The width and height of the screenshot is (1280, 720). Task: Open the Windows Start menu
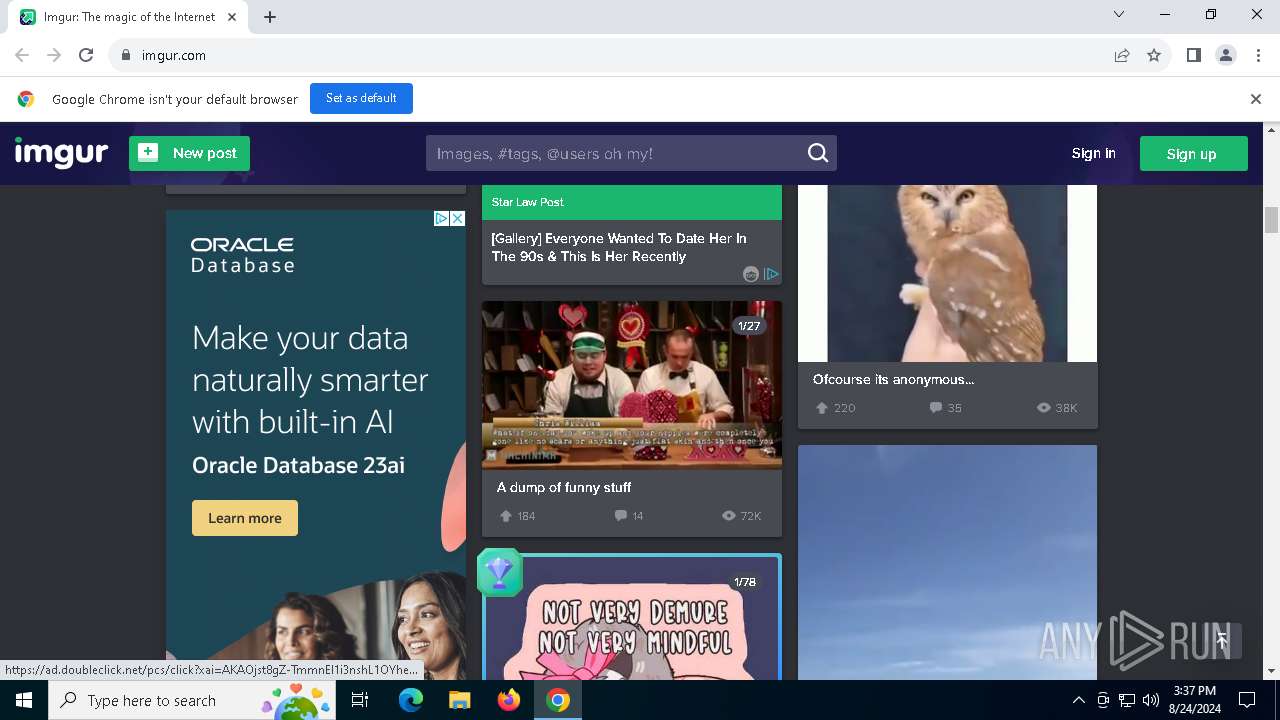[x=24, y=700]
